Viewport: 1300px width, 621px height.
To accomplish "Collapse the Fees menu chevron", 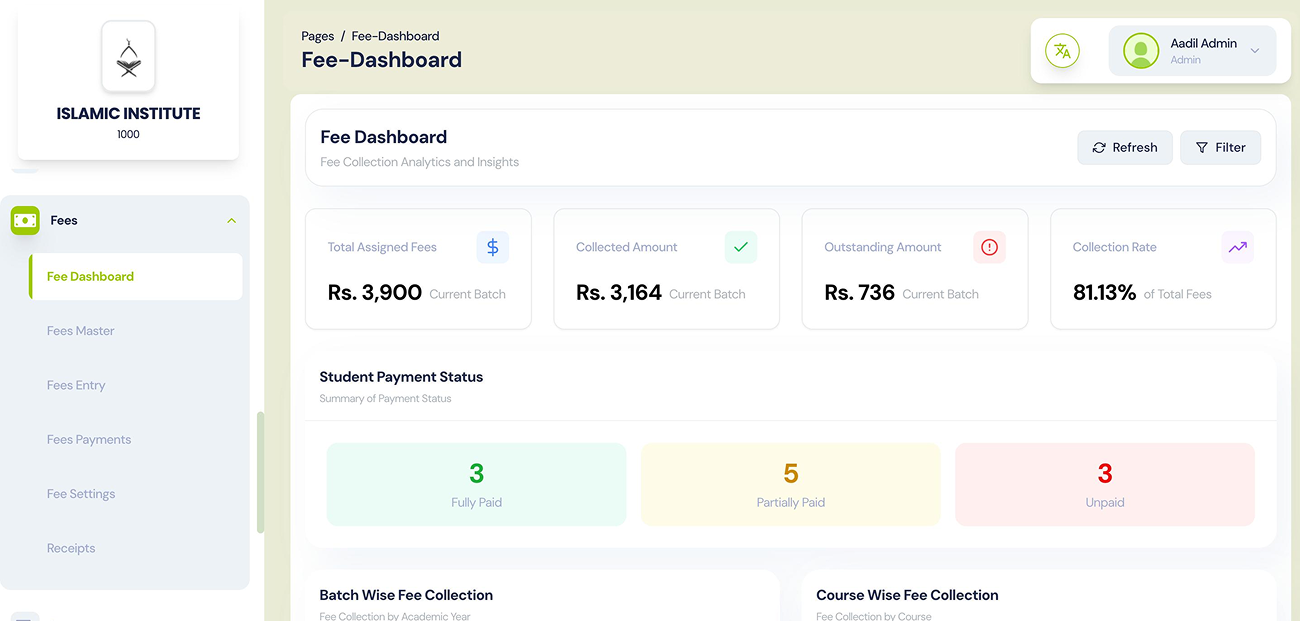I will (x=231, y=220).
